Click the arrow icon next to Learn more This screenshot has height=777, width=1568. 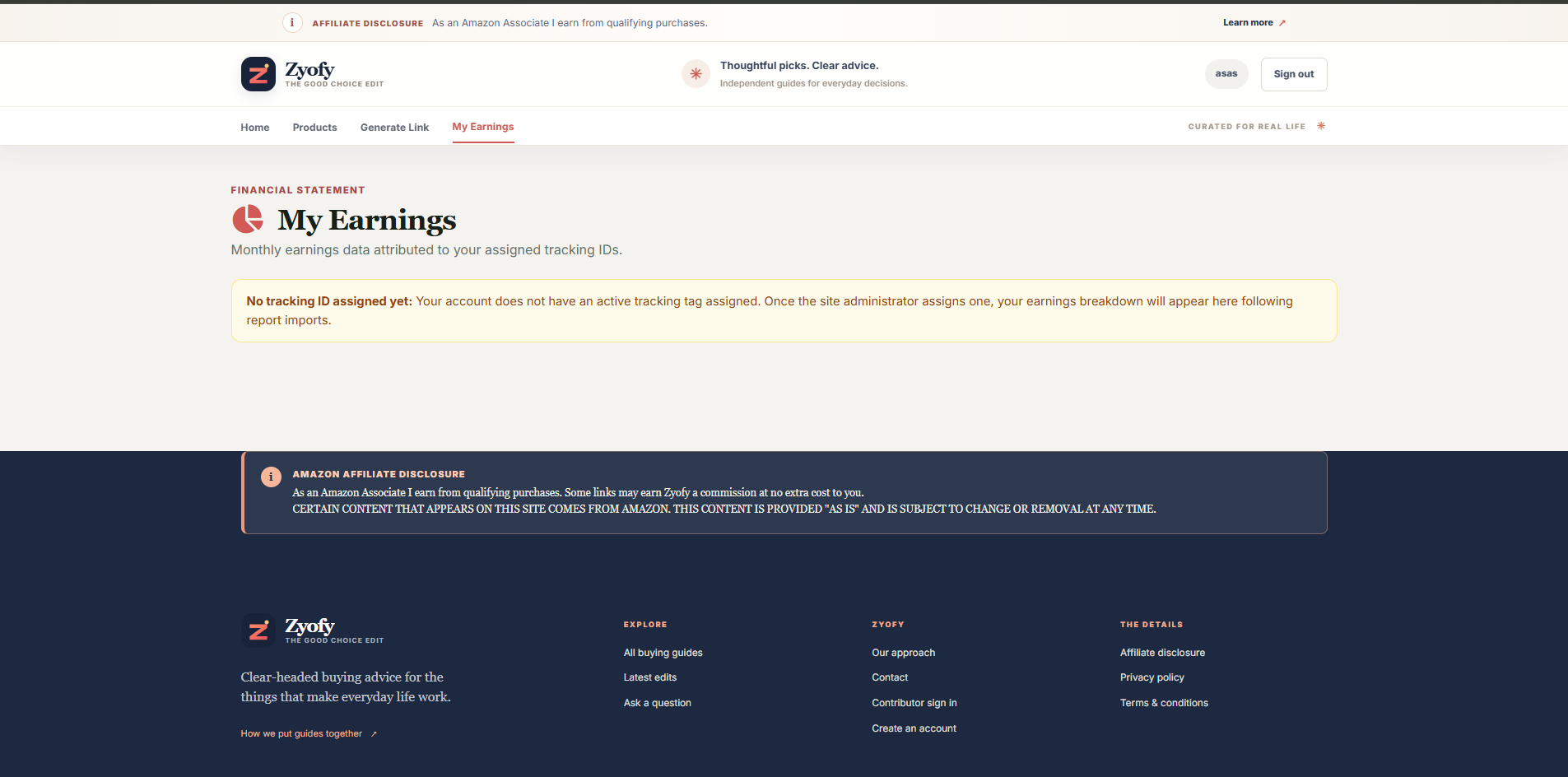tap(1282, 23)
